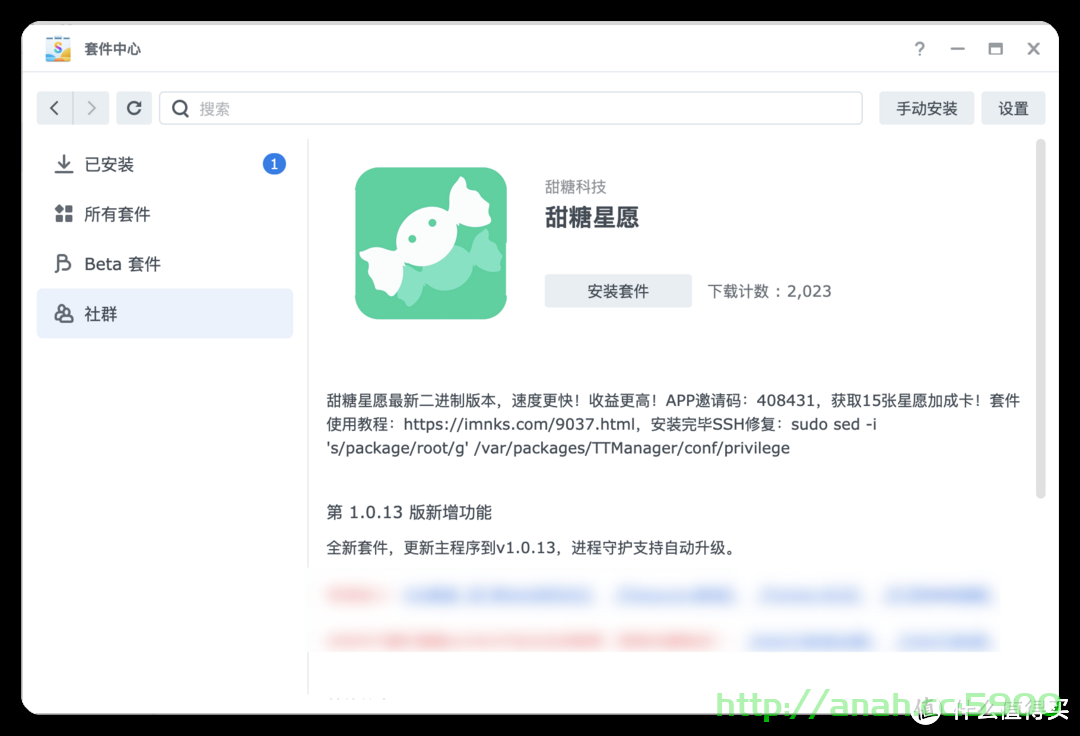
Task: Refresh the package list
Action: point(134,108)
